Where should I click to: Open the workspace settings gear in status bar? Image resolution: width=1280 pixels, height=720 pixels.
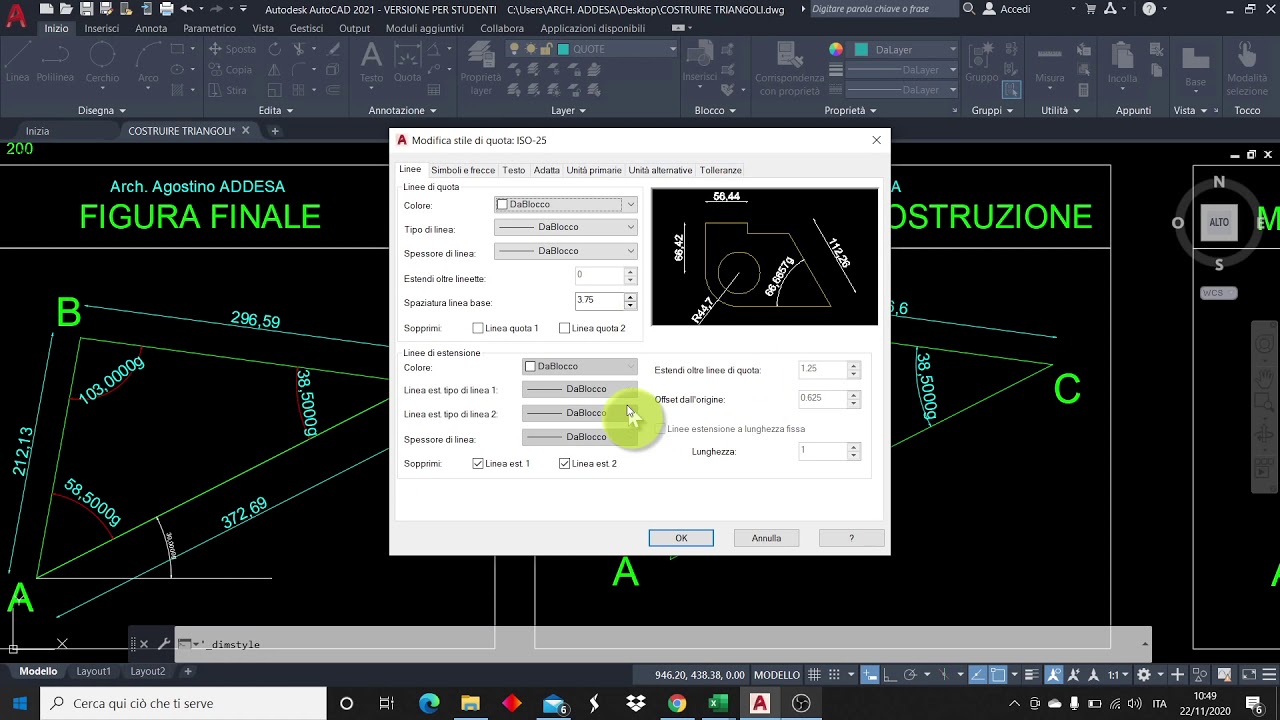tap(1144, 675)
